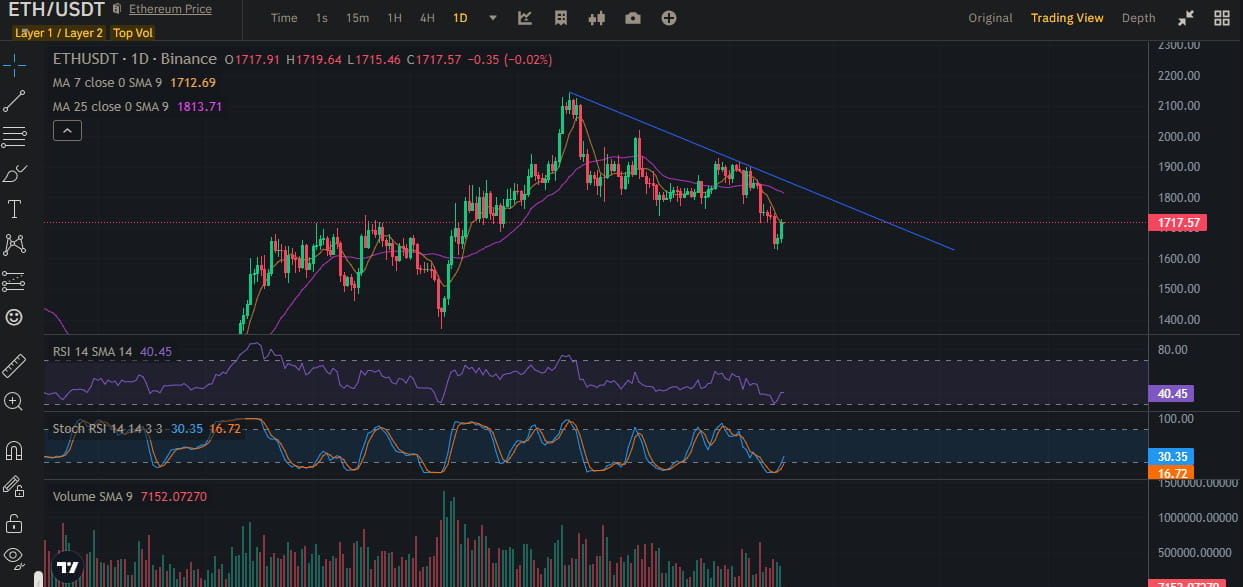Take a chart snapshot with camera

[x=633, y=18]
